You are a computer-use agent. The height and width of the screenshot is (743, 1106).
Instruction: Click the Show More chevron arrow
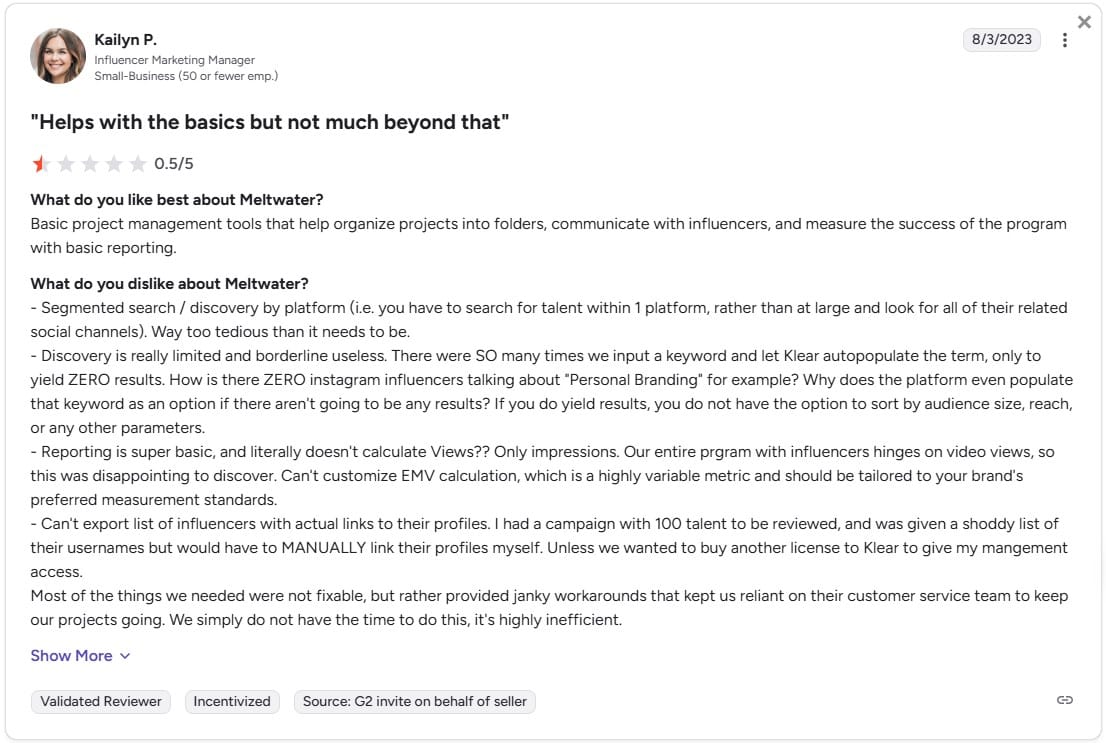click(x=125, y=656)
